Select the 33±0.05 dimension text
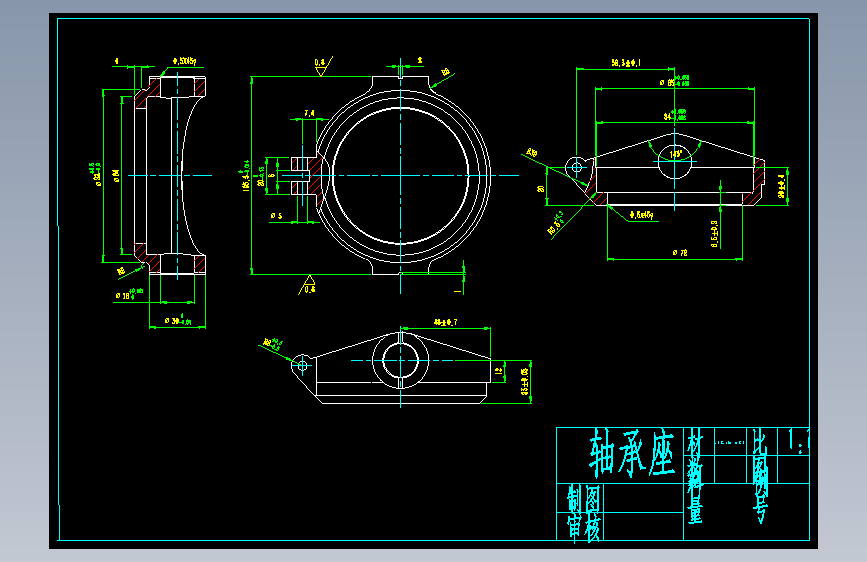This screenshot has height=562, width=867. click(x=525, y=382)
